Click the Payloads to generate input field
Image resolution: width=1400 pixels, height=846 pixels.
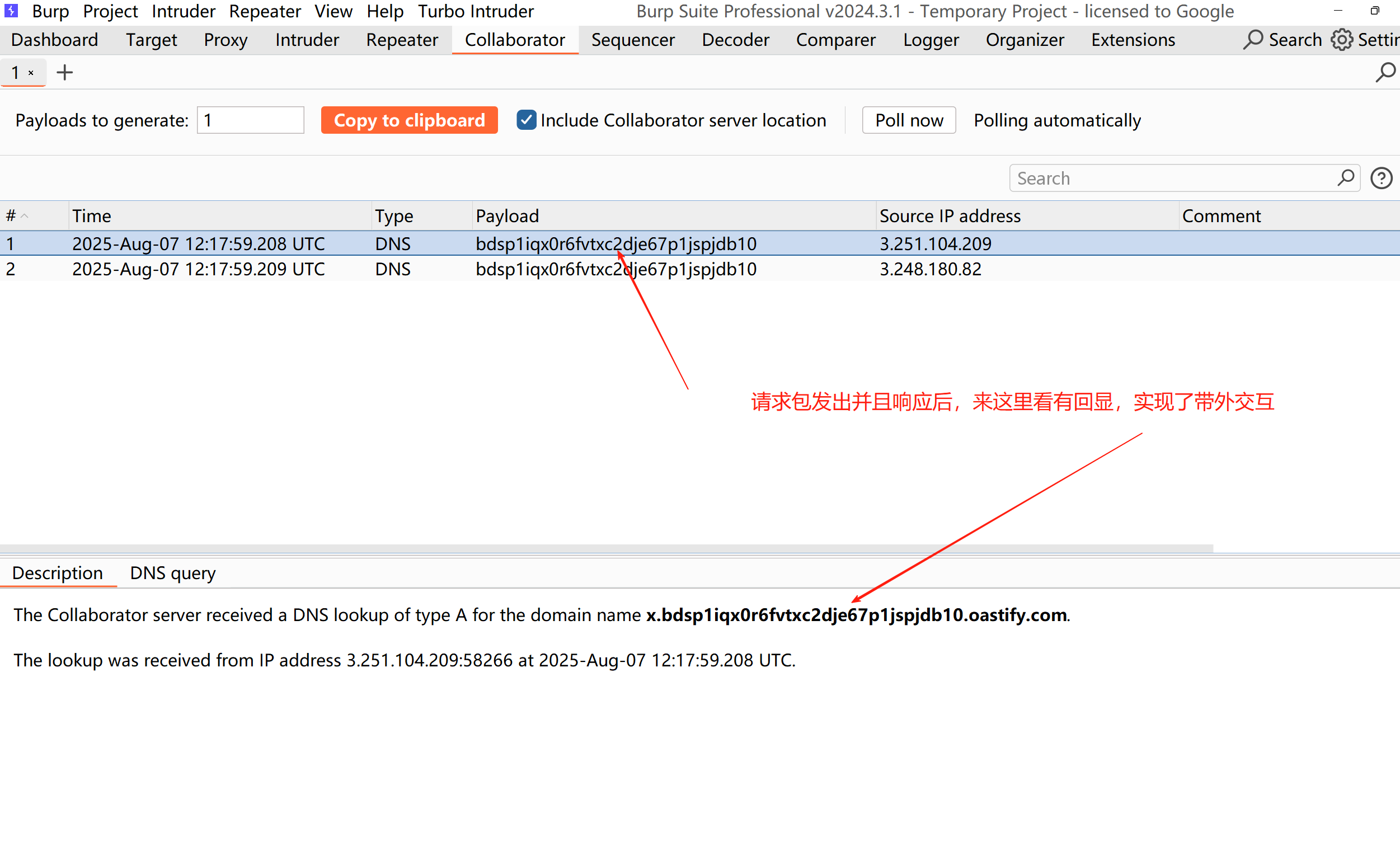click(x=251, y=120)
